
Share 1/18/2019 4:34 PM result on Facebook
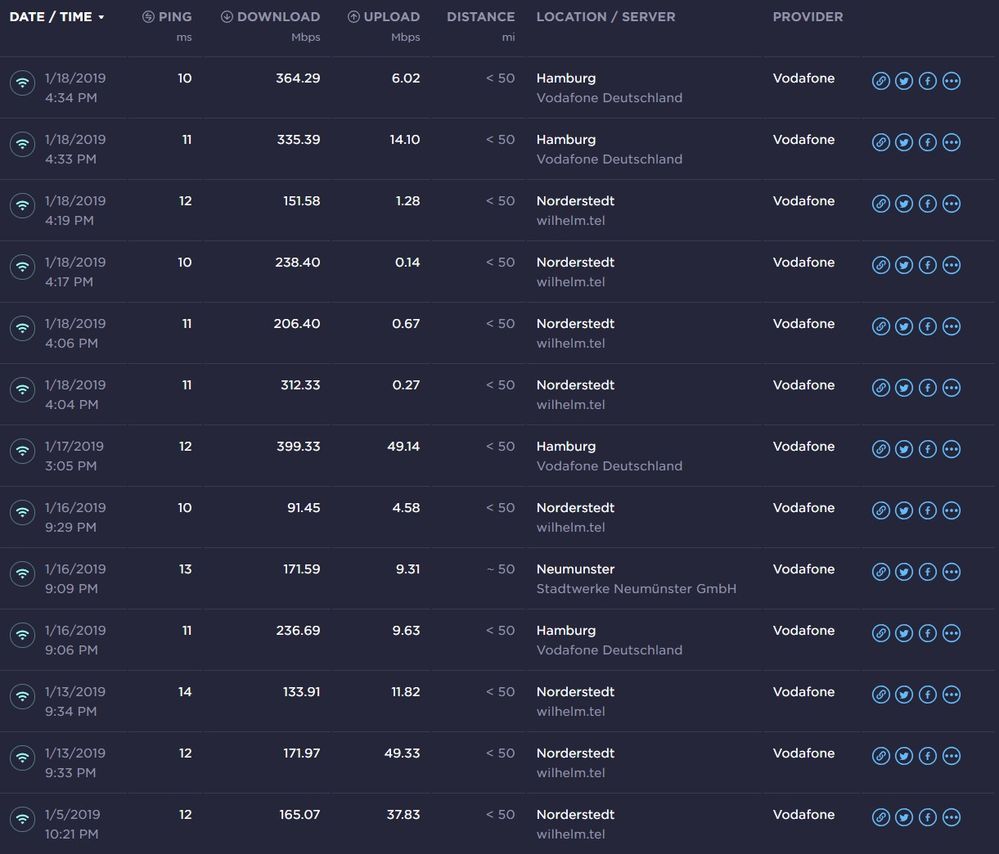click(x=928, y=81)
